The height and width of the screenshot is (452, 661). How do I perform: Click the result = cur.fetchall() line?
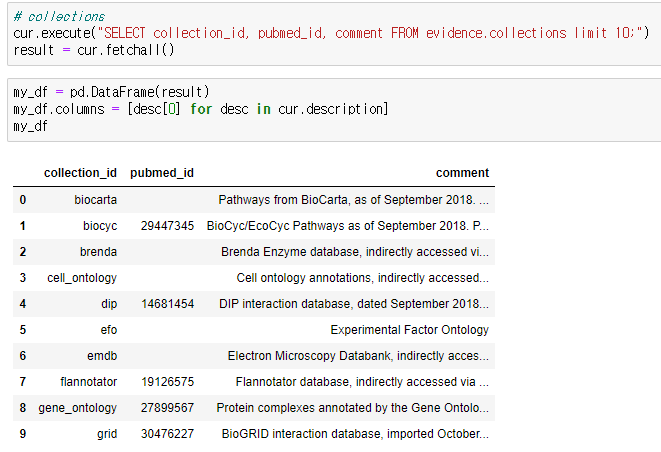tap(94, 50)
